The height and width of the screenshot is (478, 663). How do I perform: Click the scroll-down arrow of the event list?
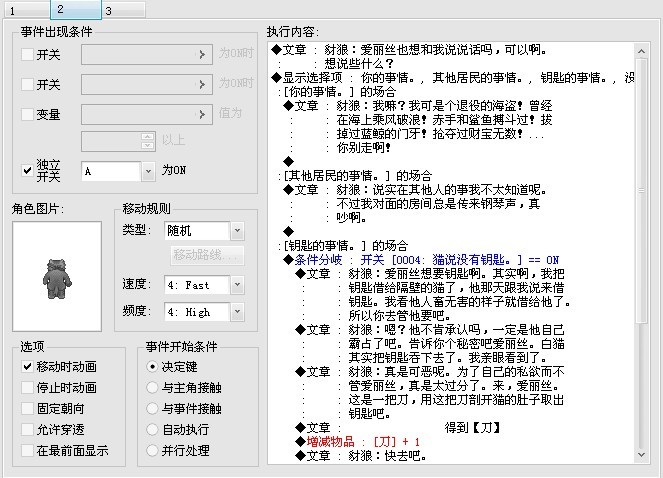[x=641, y=455]
